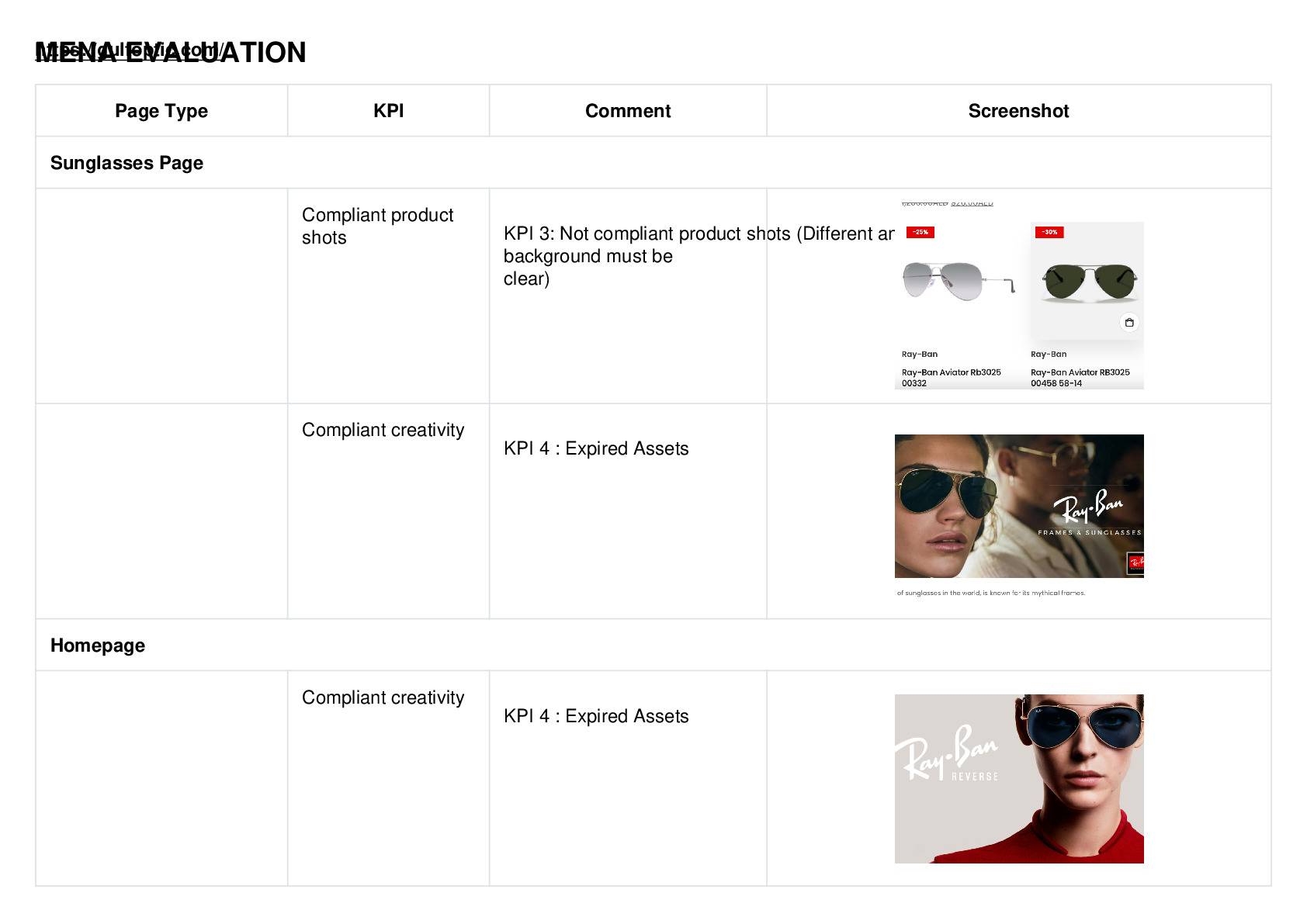Click the red -30% discount badge
The width and height of the screenshot is (1307, 924).
tap(1049, 232)
